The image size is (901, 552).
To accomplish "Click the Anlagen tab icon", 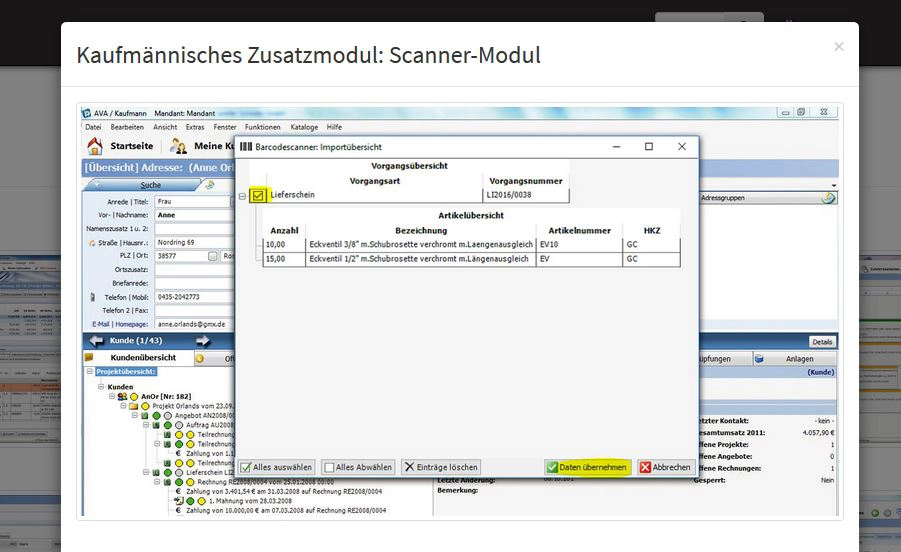I will point(760,358).
